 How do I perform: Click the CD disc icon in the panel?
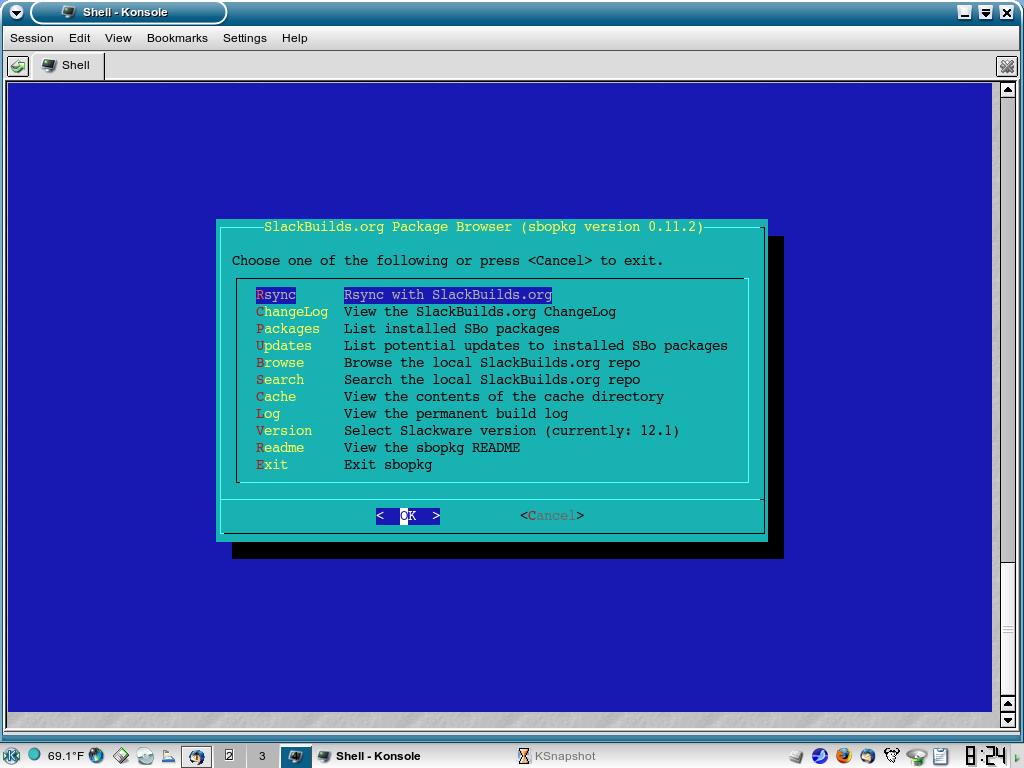(145, 756)
